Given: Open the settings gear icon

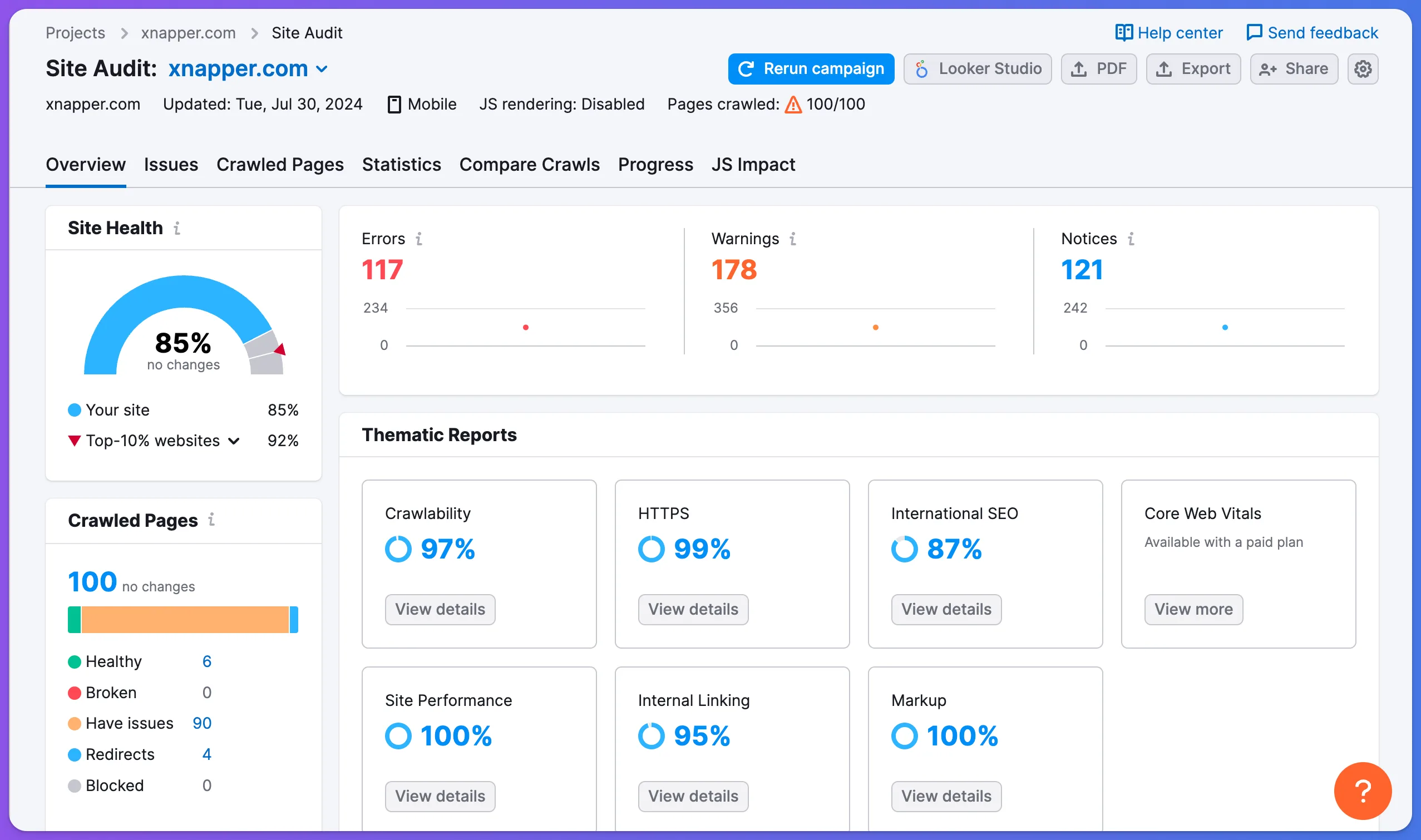Looking at the screenshot, I should tap(1362, 69).
